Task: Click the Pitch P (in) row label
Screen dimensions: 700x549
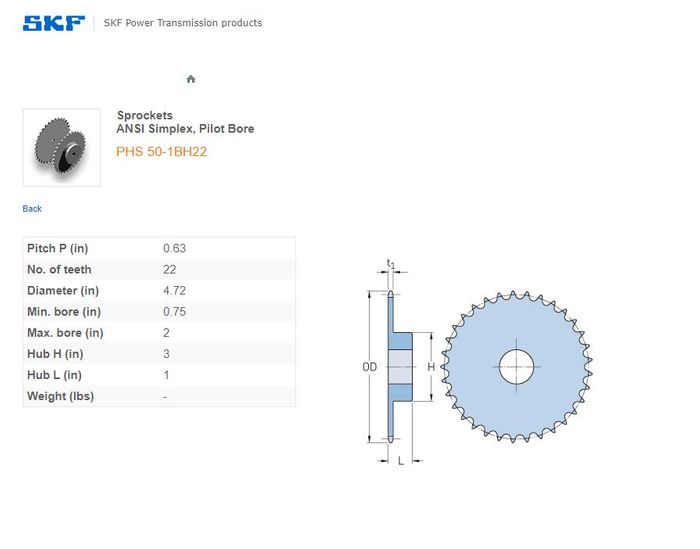Action: (62, 248)
